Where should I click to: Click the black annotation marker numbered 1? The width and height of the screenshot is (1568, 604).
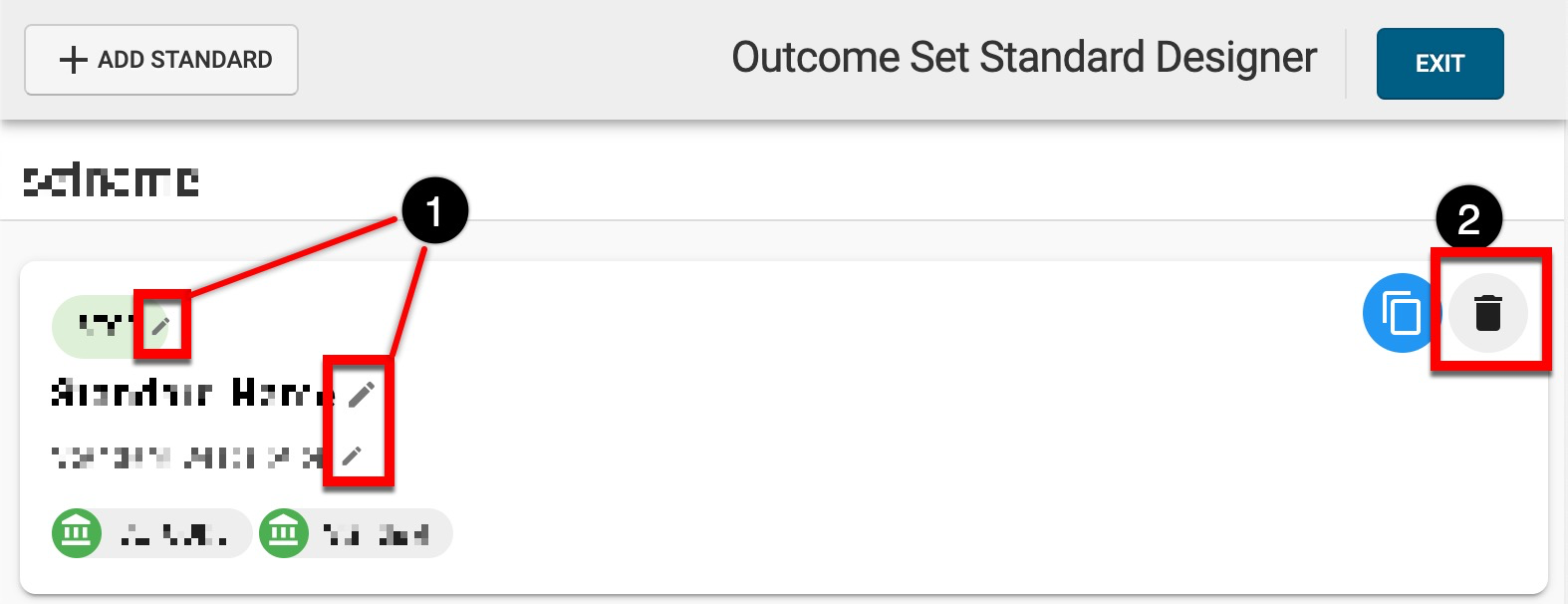point(434,211)
